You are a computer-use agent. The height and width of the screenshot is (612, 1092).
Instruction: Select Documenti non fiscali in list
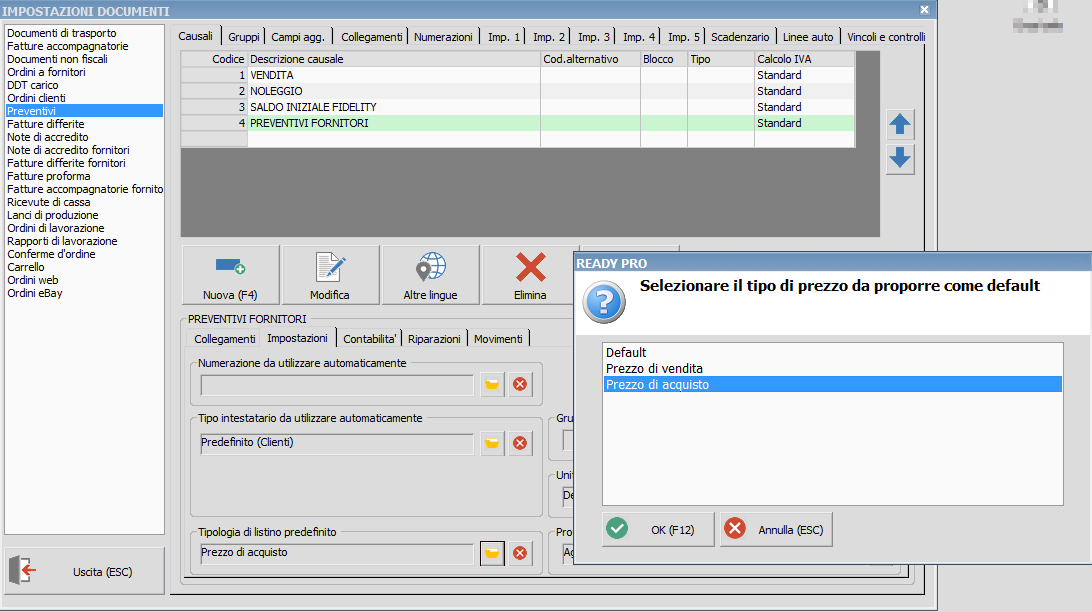pos(84,59)
